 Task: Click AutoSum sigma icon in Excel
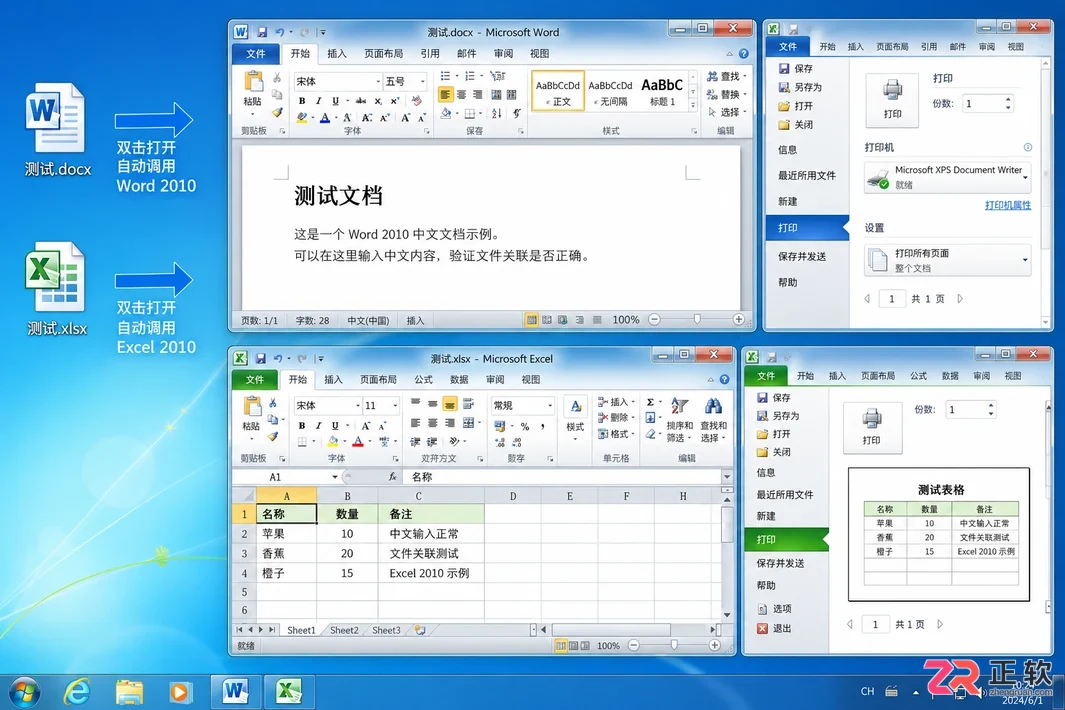point(650,402)
